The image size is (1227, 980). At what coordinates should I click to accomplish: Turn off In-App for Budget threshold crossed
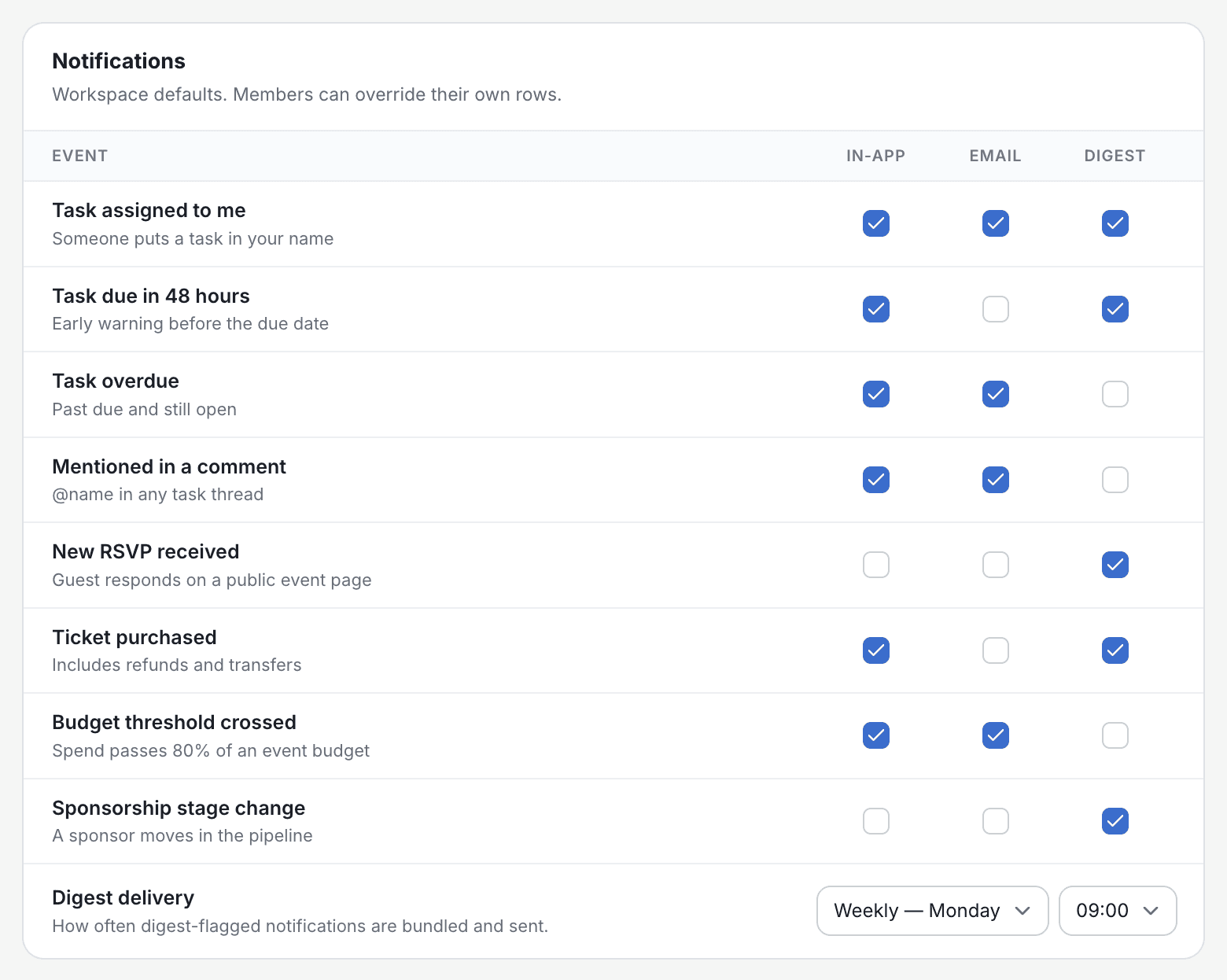876,735
